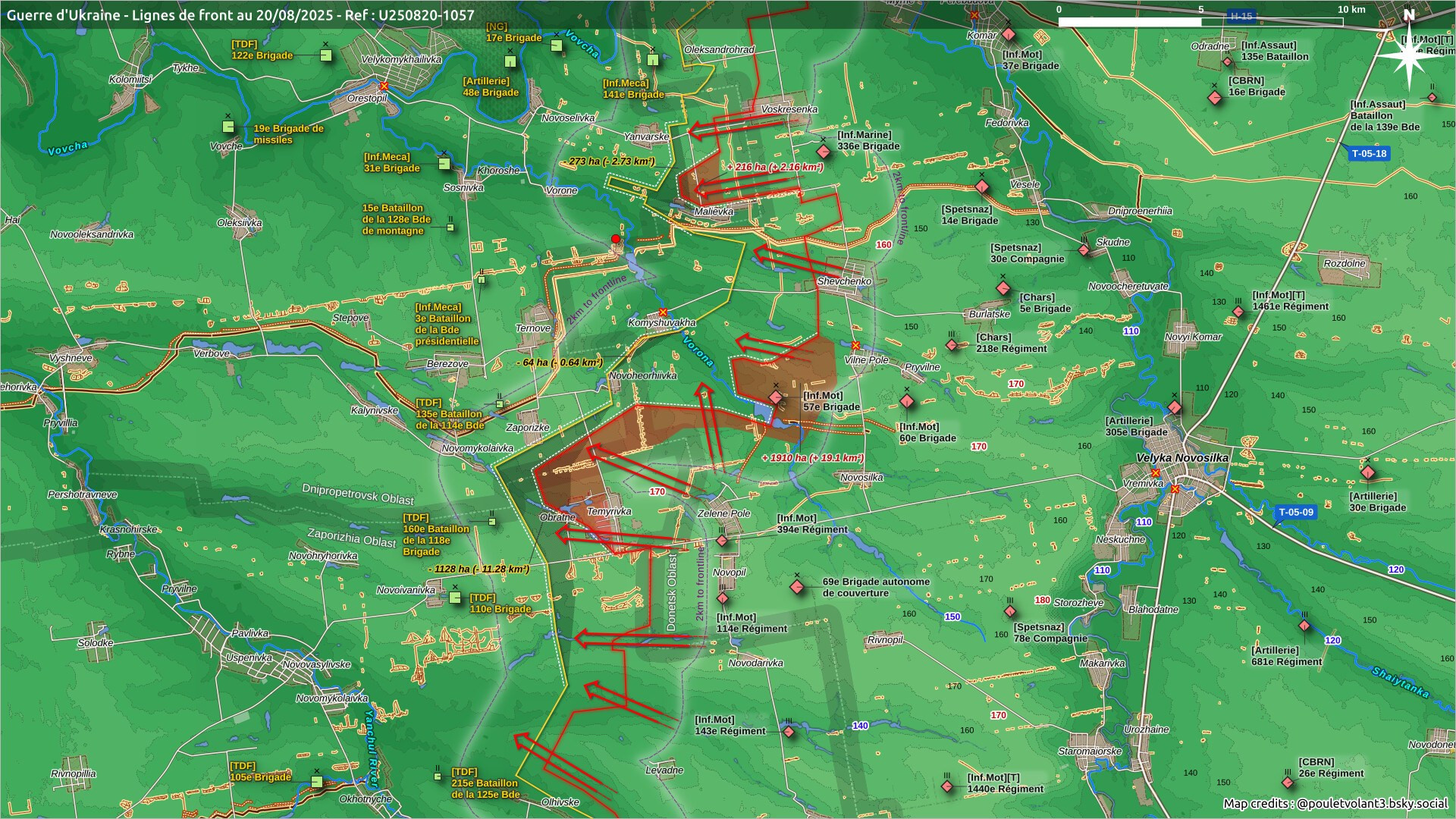The width and height of the screenshot is (1456, 819).
Task: Click the '- 1128 ha (- 11.28 km²)' label
Action: click(478, 569)
